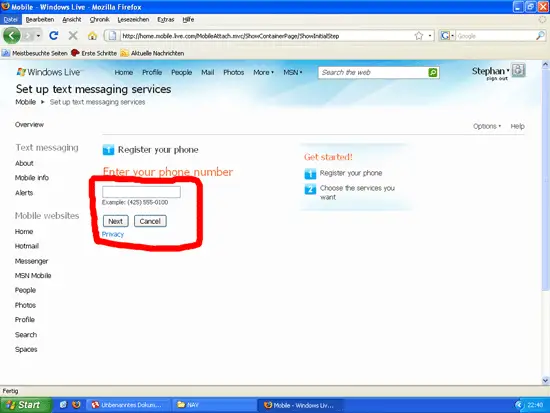Click Stephan's profile picture icon
The image size is (550, 413).
click(x=518, y=70)
